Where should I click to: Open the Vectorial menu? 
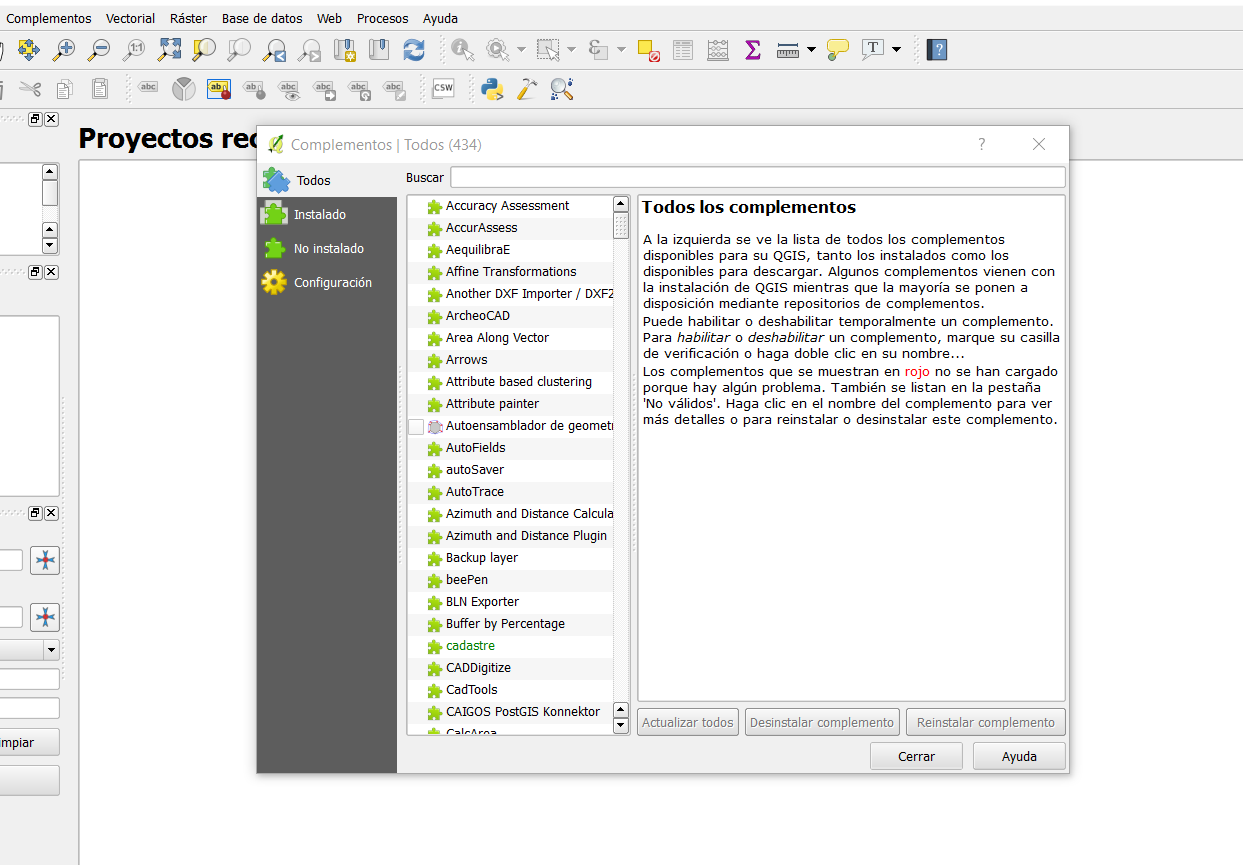(x=131, y=18)
